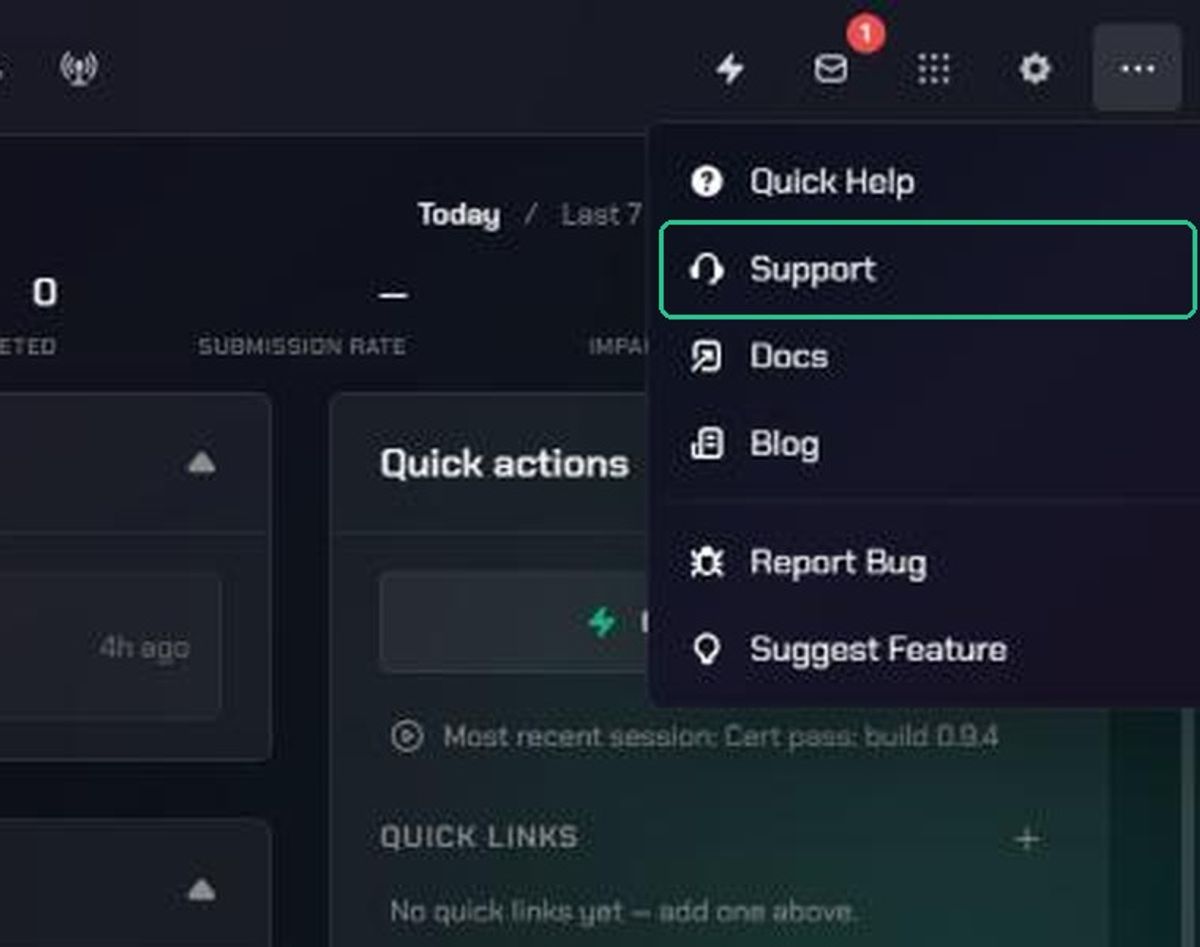Click the green lightning quick action button
This screenshot has height=947, width=1200.
(514, 622)
